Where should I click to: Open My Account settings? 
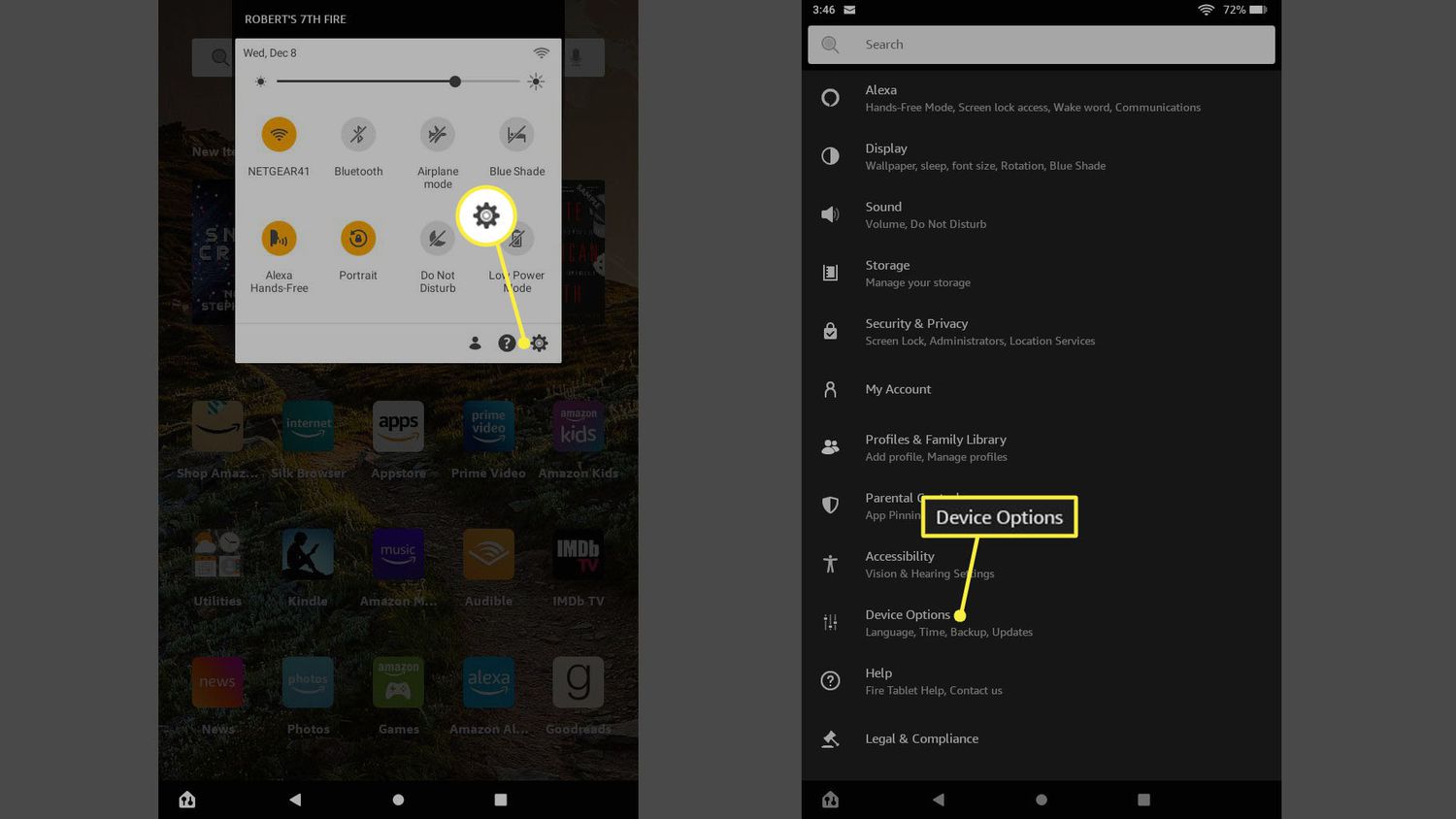pyautogui.click(x=1042, y=389)
